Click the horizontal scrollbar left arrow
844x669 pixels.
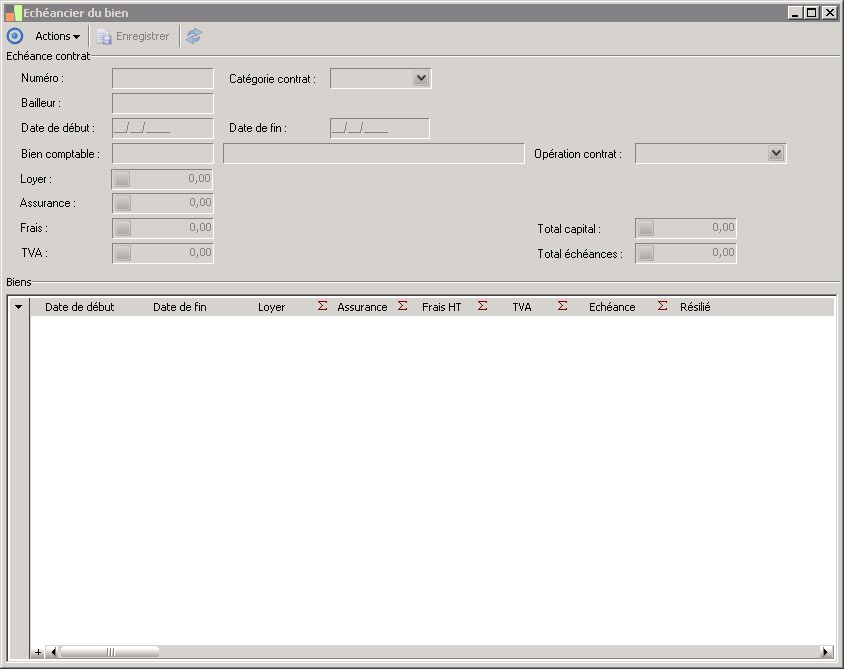(x=53, y=652)
